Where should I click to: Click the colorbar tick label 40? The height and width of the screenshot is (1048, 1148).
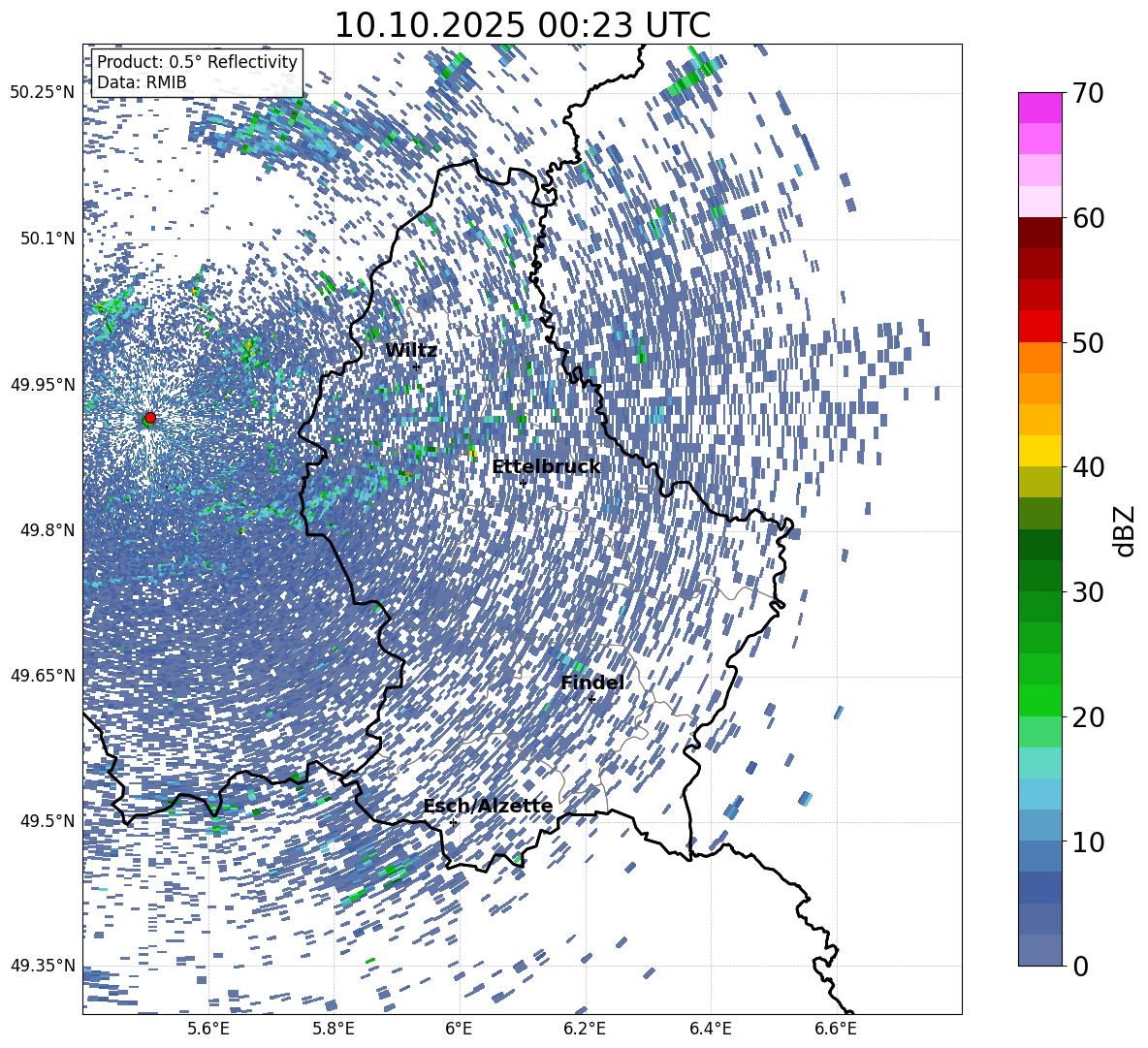pyautogui.click(x=1088, y=467)
